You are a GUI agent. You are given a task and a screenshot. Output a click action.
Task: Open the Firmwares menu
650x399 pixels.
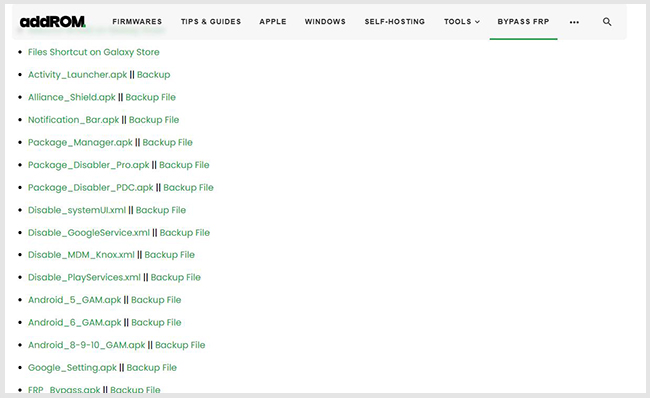click(x=137, y=22)
